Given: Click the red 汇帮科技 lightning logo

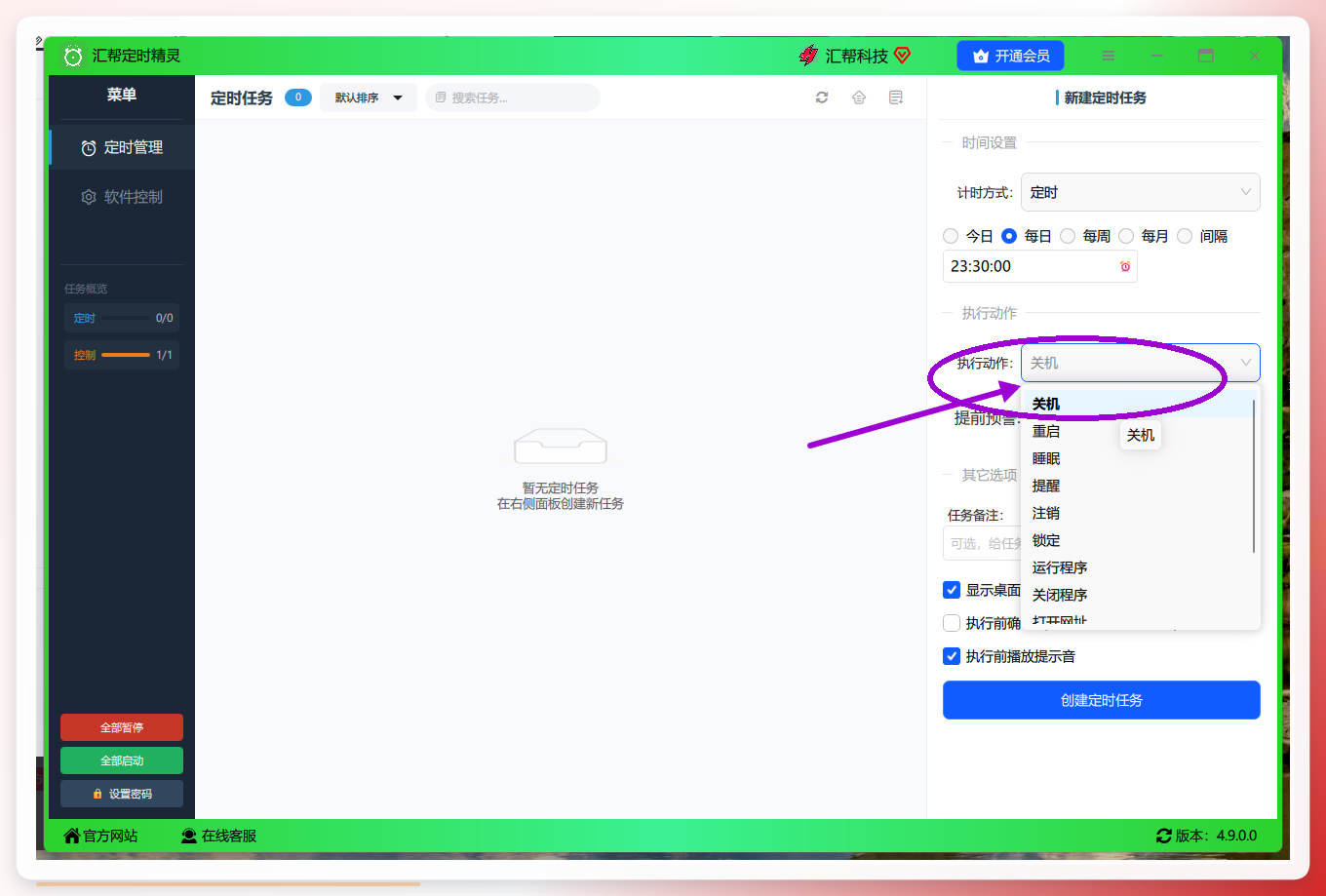Looking at the screenshot, I should coord(808,56).
